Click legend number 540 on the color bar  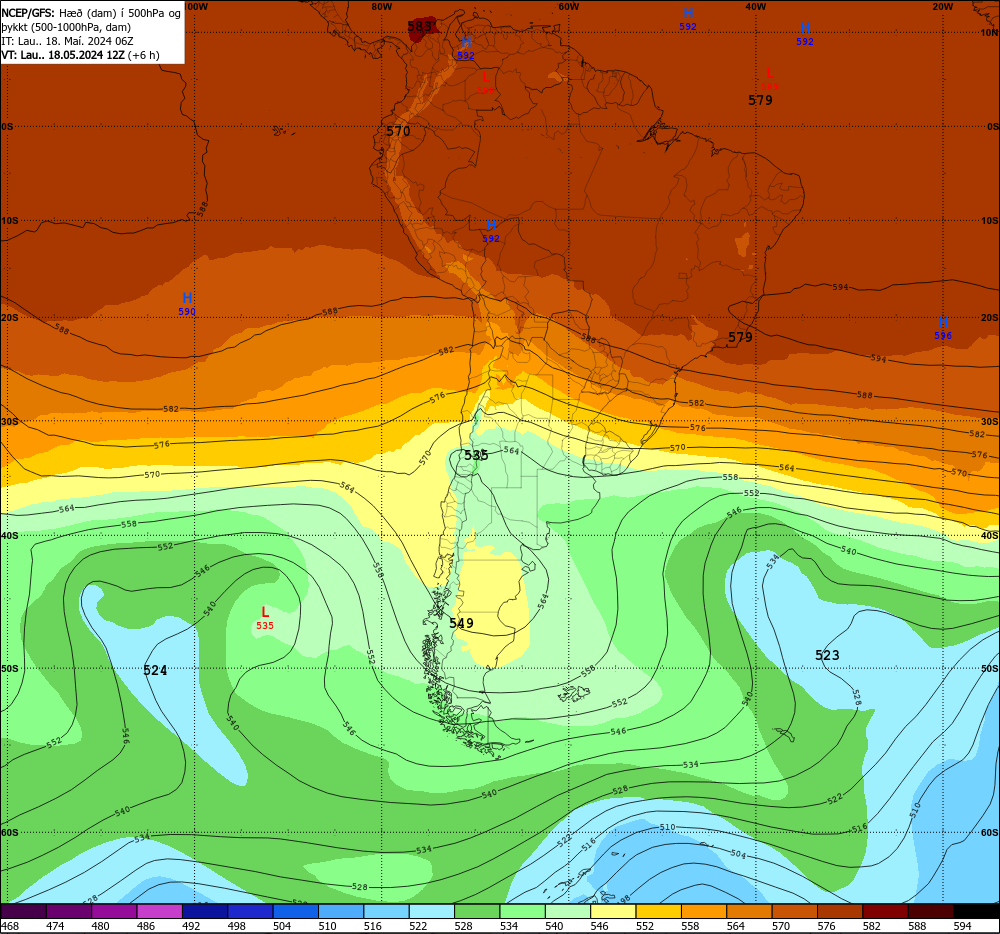tap(554, 926)
